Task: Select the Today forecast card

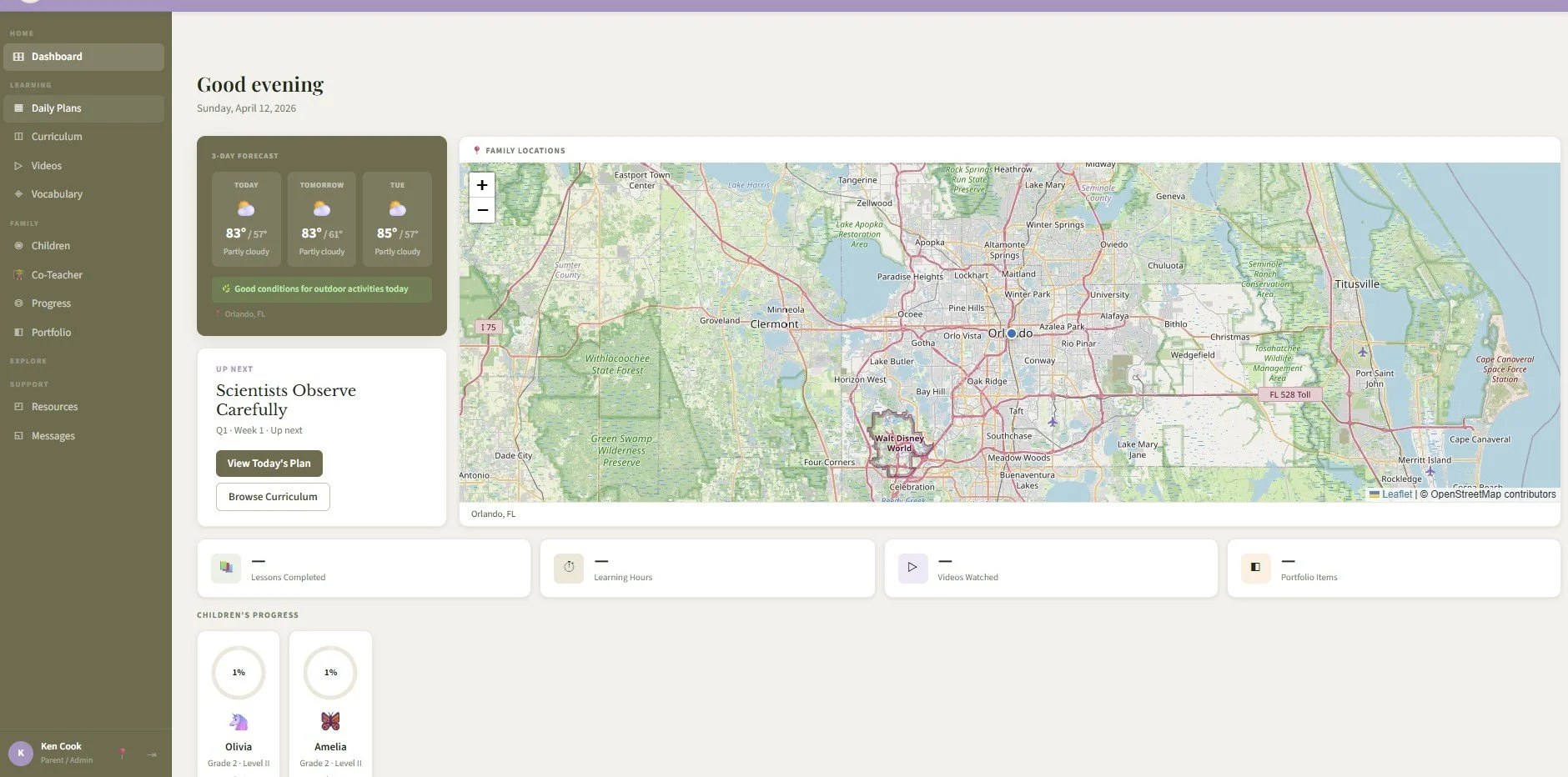Action: [x=246, y=219]
